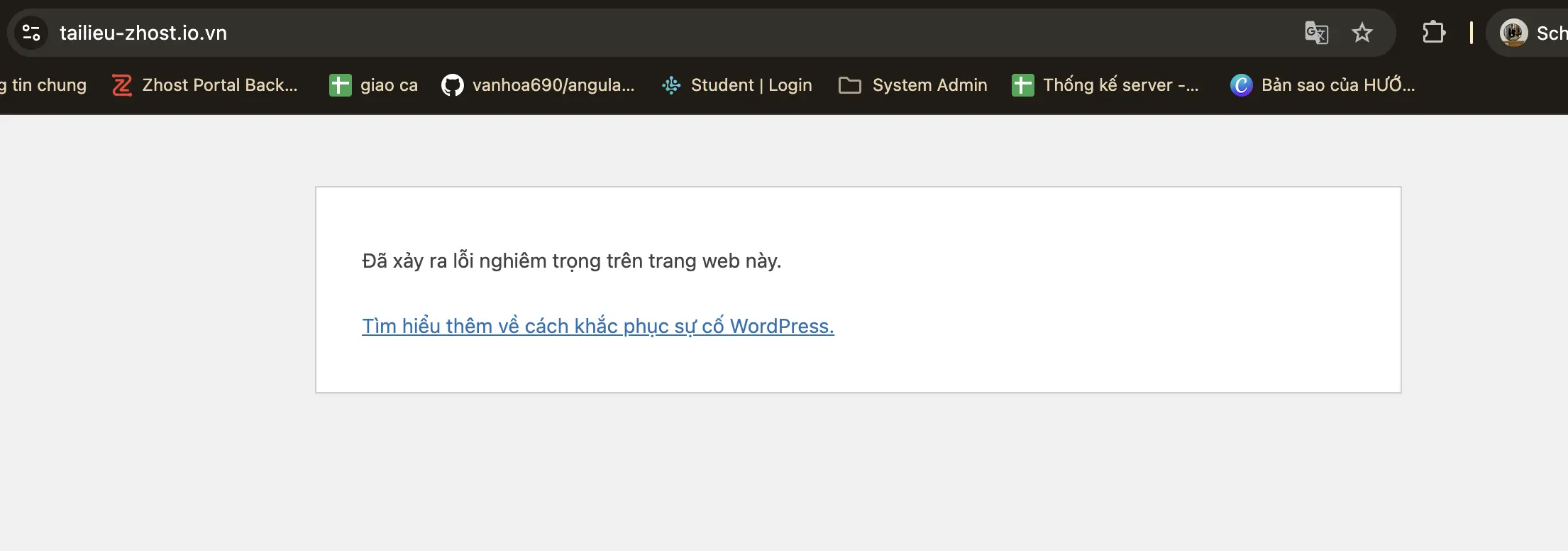The image size is (1568, 551).
Task: Click the red Zhost Portal bookmark icon
Action: 122,85
